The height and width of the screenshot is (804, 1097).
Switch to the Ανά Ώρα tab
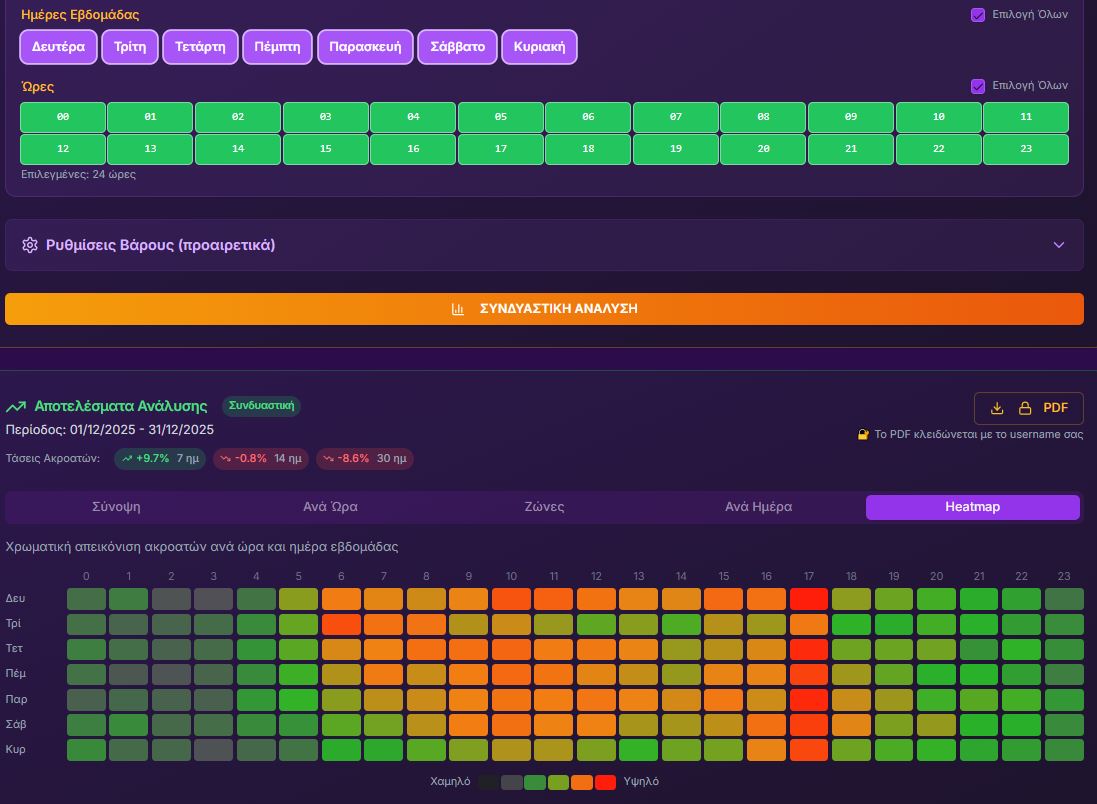330,507
